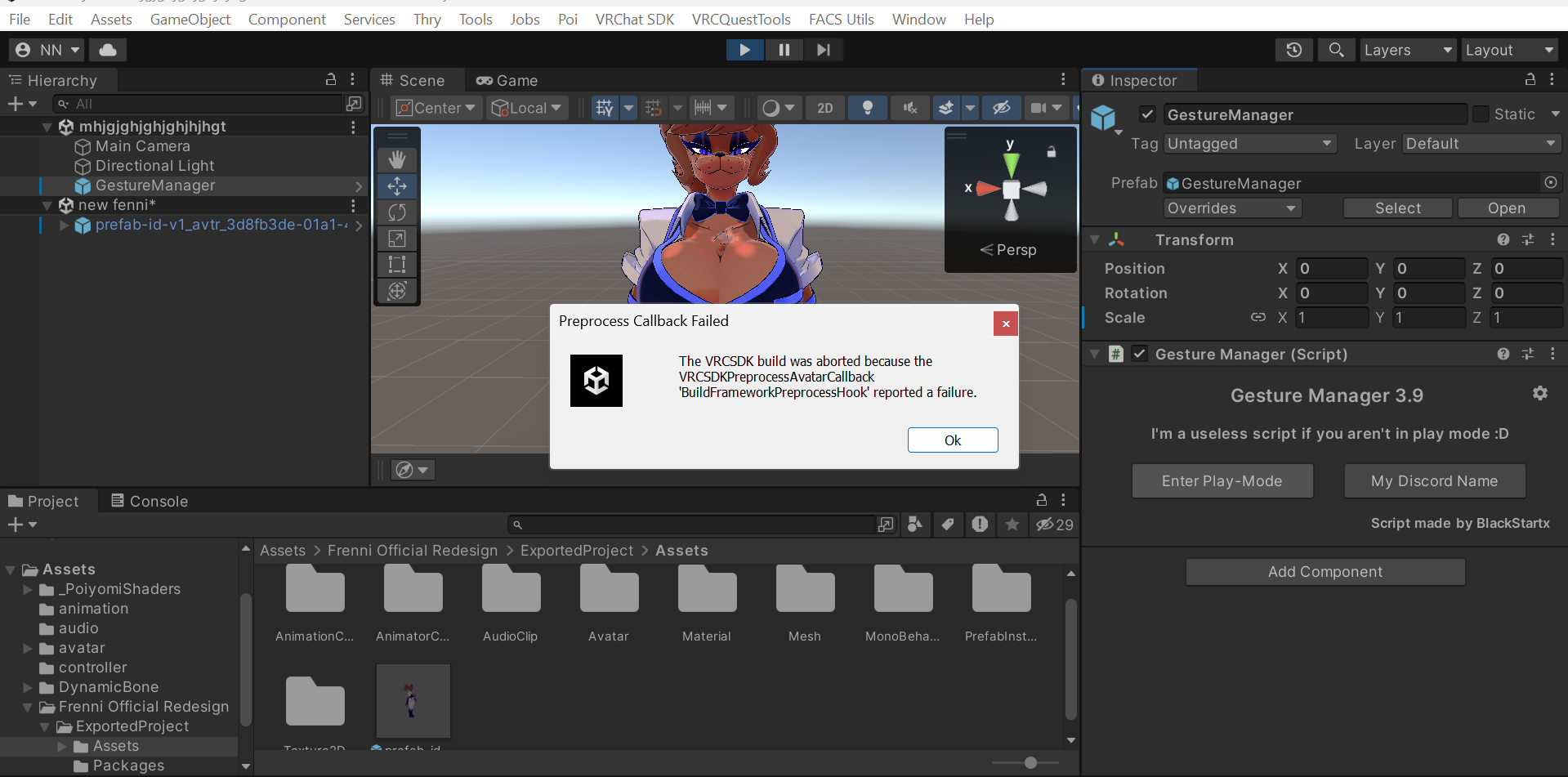
Task: Collapse the Transform component
Action: pyautogui.click(x=1095, y=240)
